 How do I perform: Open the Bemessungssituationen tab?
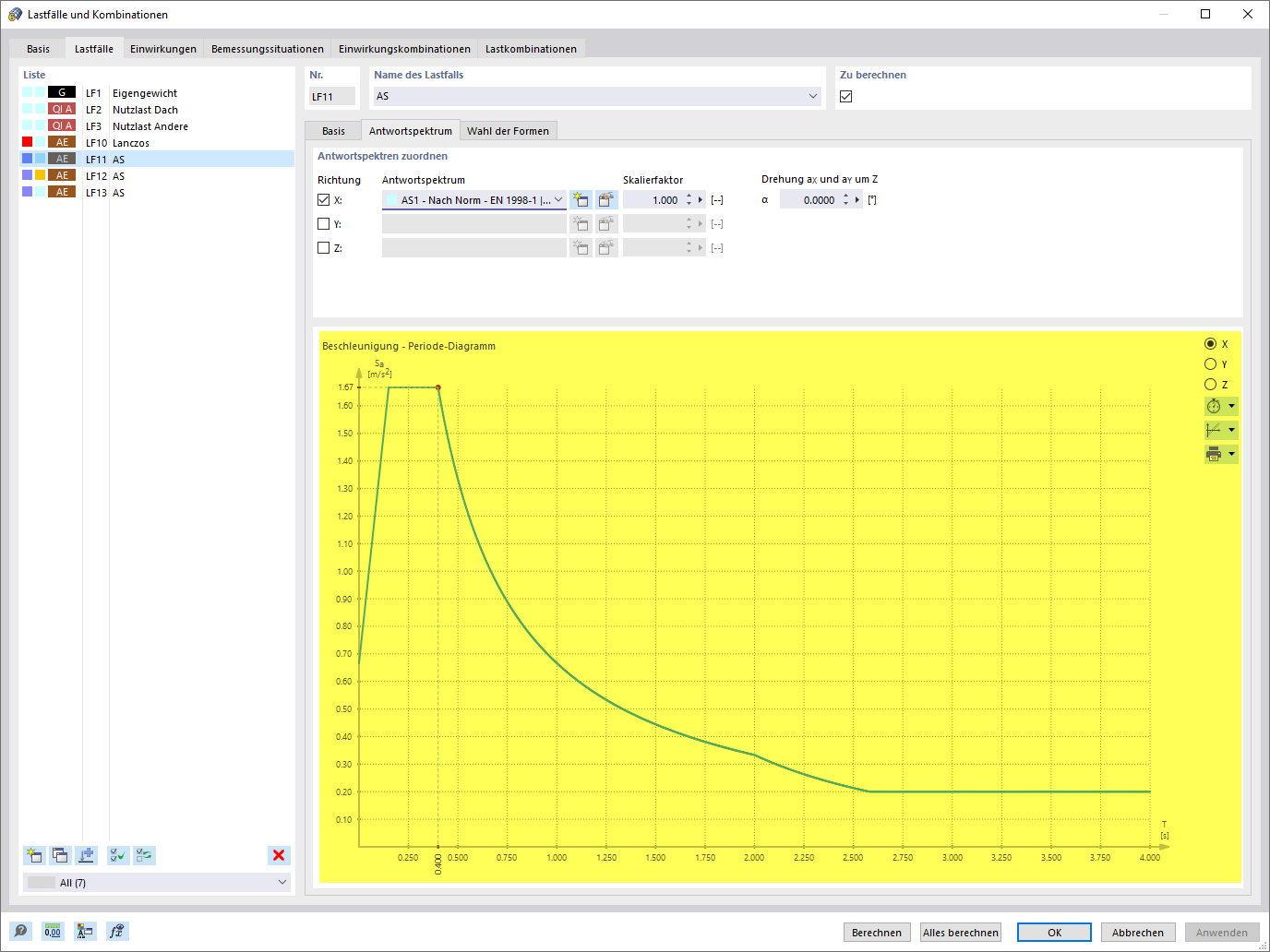(268, 49)
